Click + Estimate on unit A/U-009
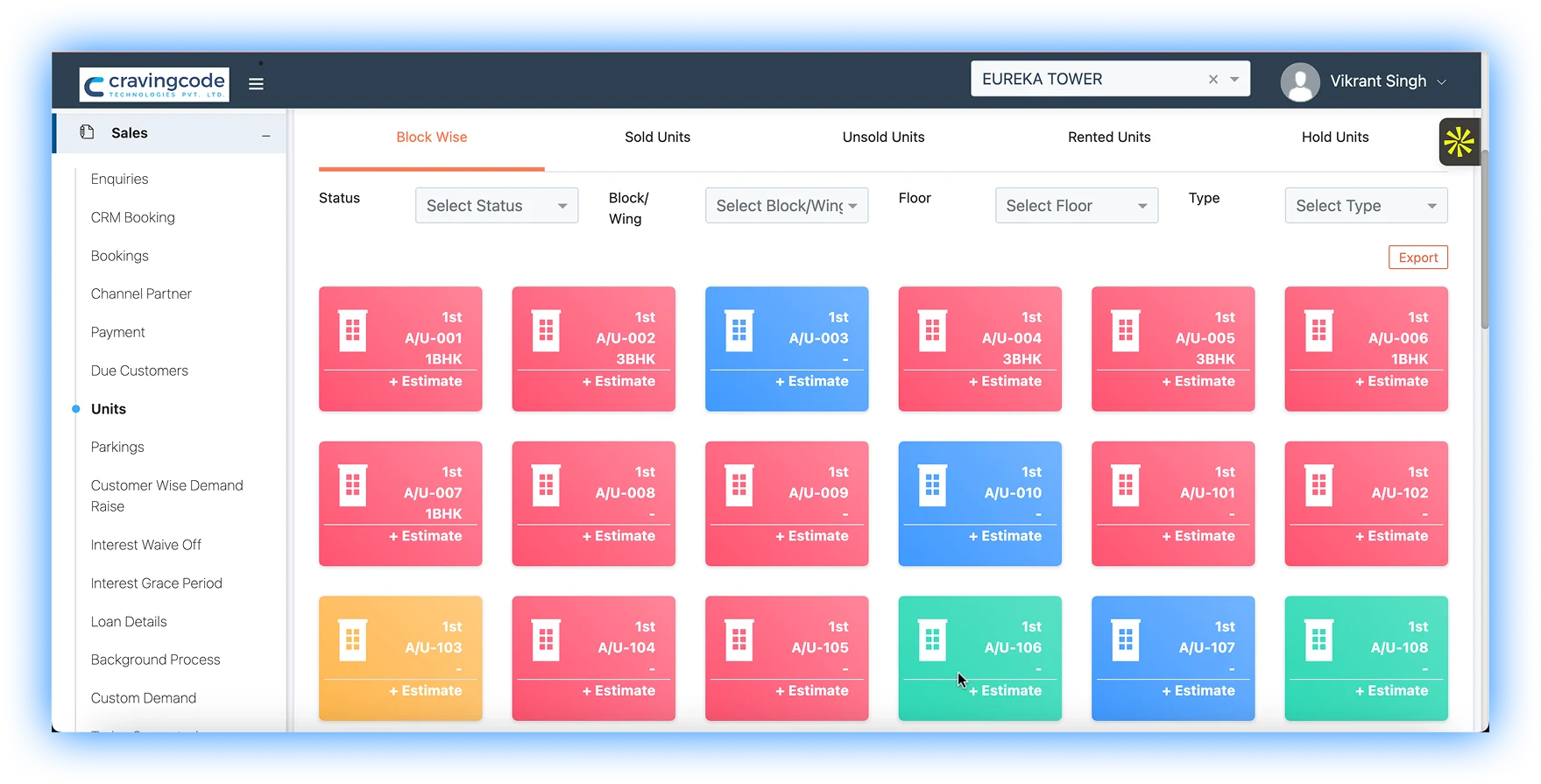The width and height of the screenshot is (1541, 784). 812,536
